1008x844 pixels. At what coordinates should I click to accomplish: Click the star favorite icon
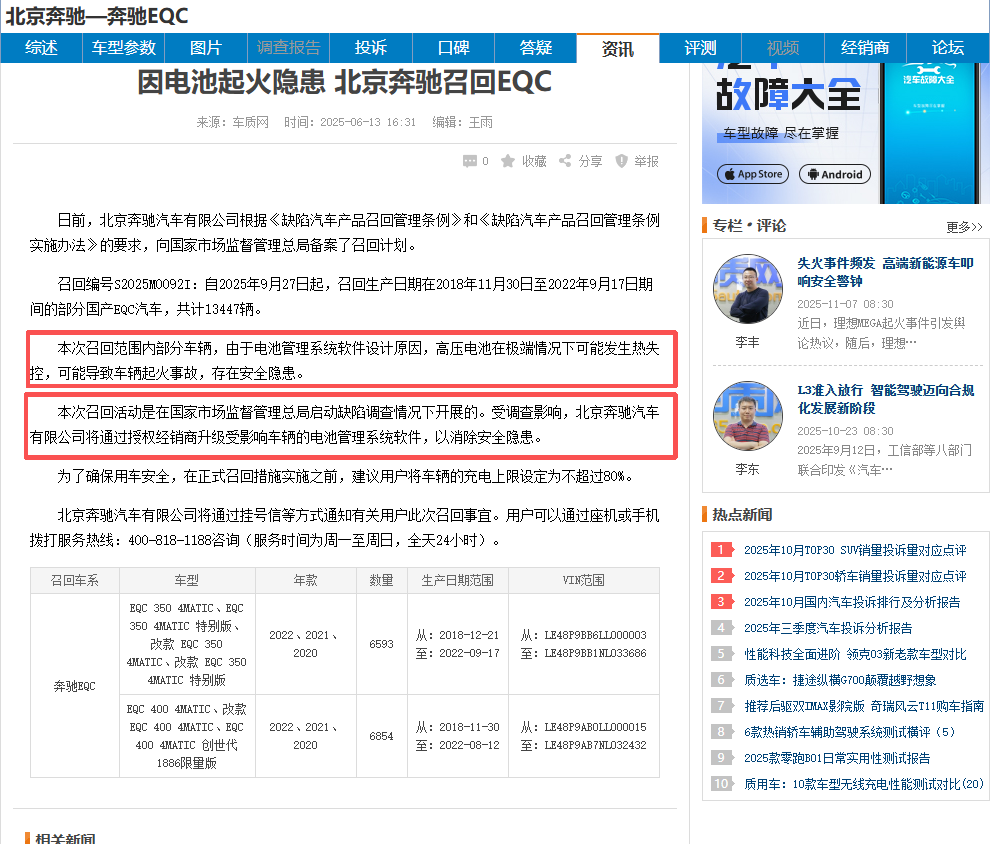508,161
